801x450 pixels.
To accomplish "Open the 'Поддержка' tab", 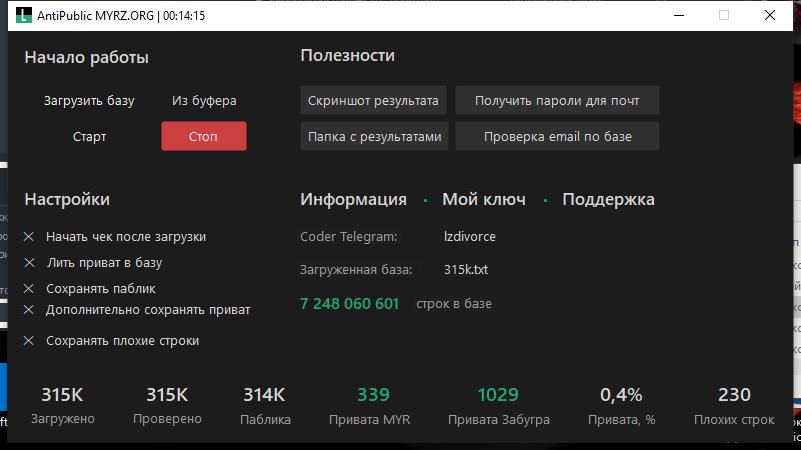I will click(x=608, y=199).
